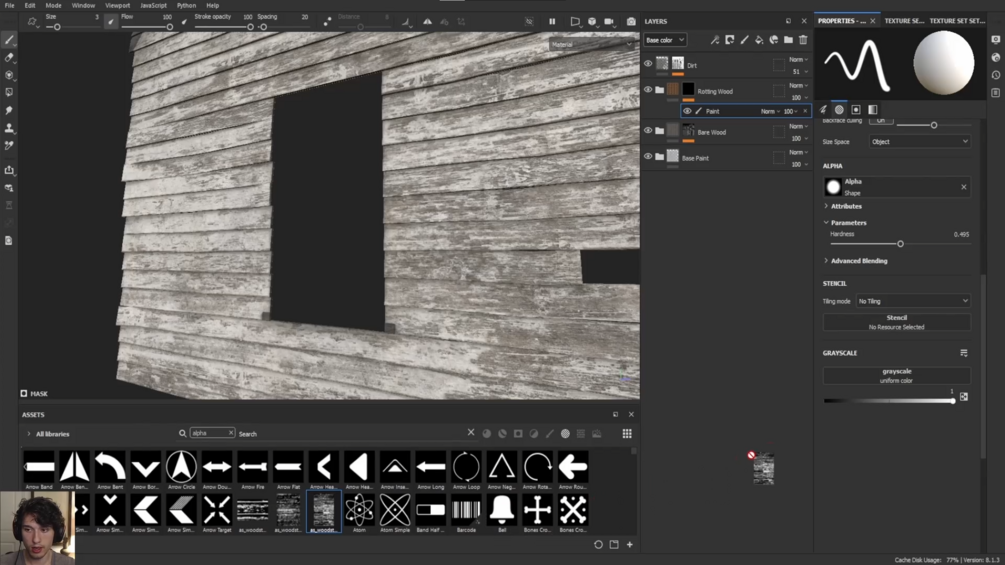Viewport: 1005px width, 565px height.
Task: Hide the Paint effect on Rotting Wood
Action: (x=687, y=111)
